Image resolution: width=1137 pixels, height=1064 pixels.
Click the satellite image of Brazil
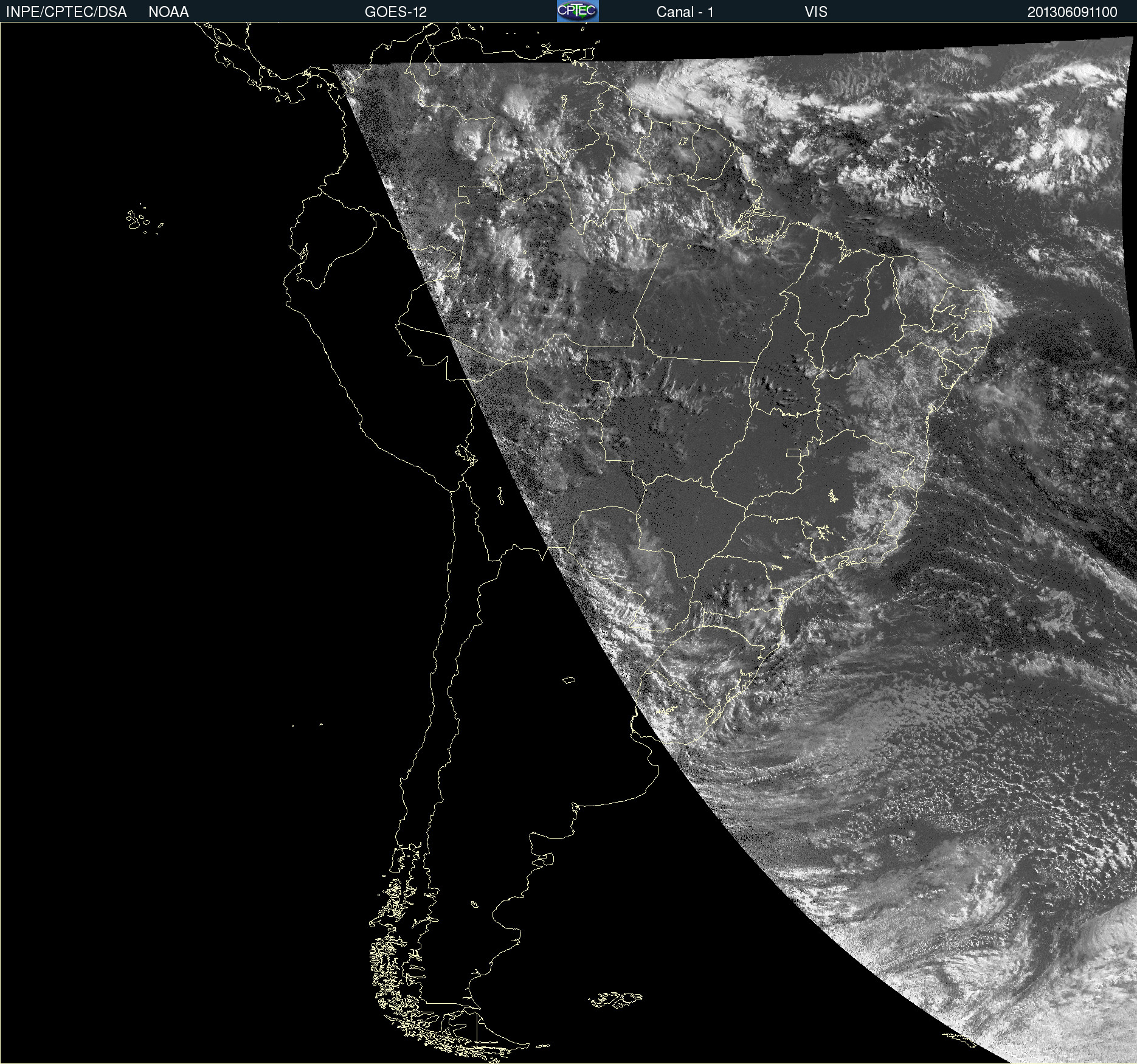coord(568,543)
